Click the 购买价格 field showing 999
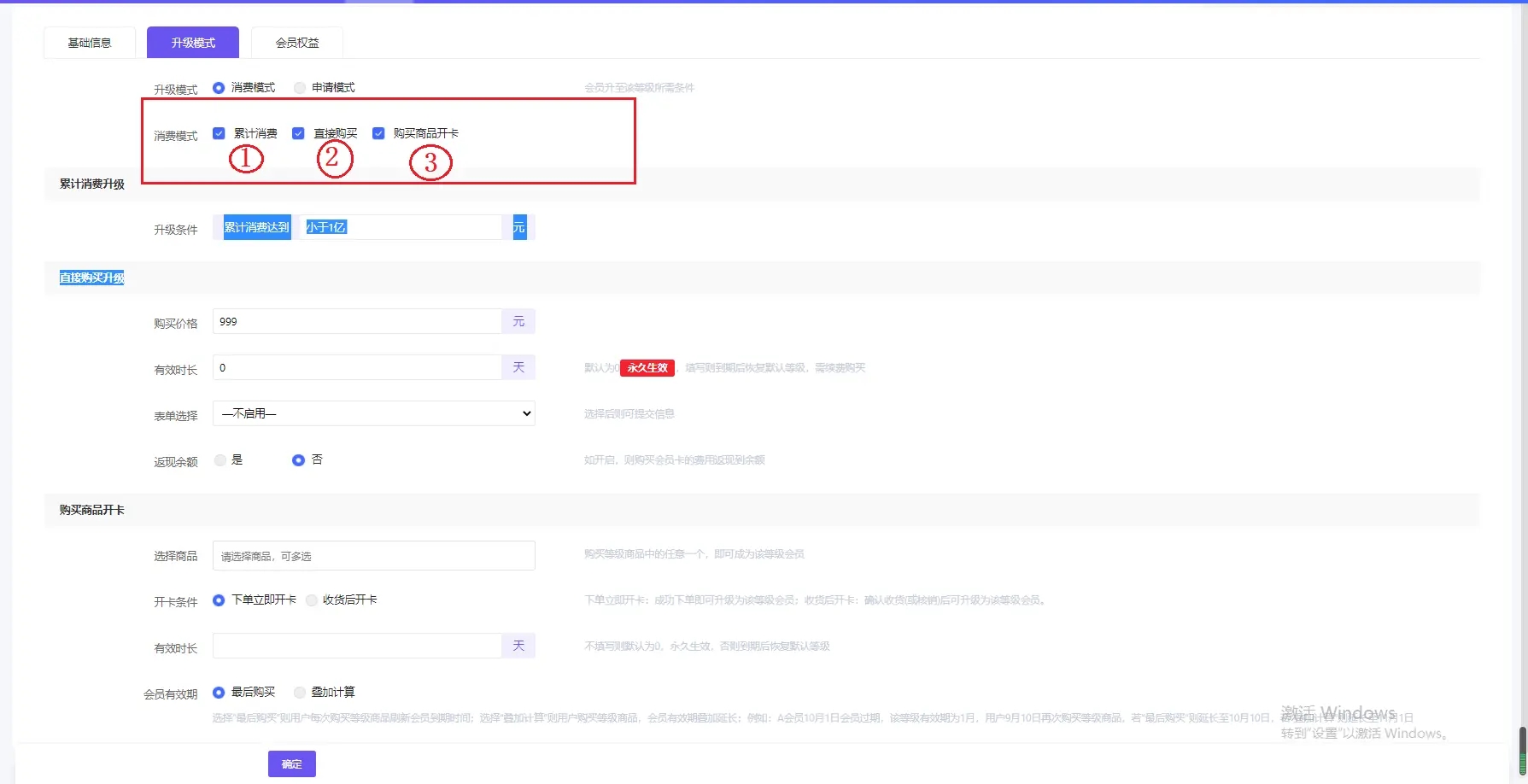 click(x=356, y=322)
